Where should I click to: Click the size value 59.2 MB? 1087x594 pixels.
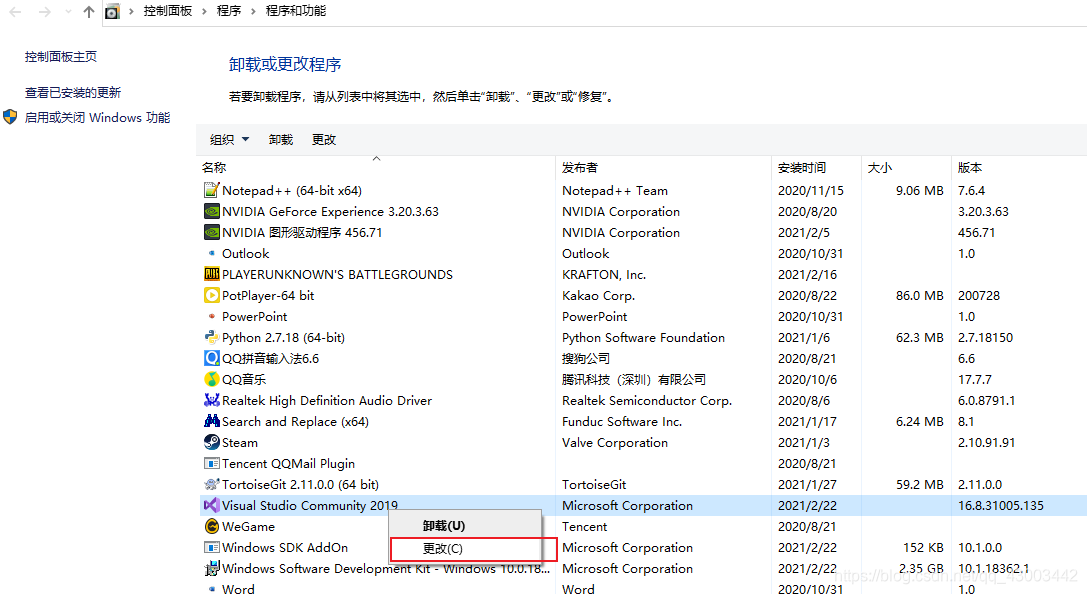pyautogui.click(x=919, y=484)
